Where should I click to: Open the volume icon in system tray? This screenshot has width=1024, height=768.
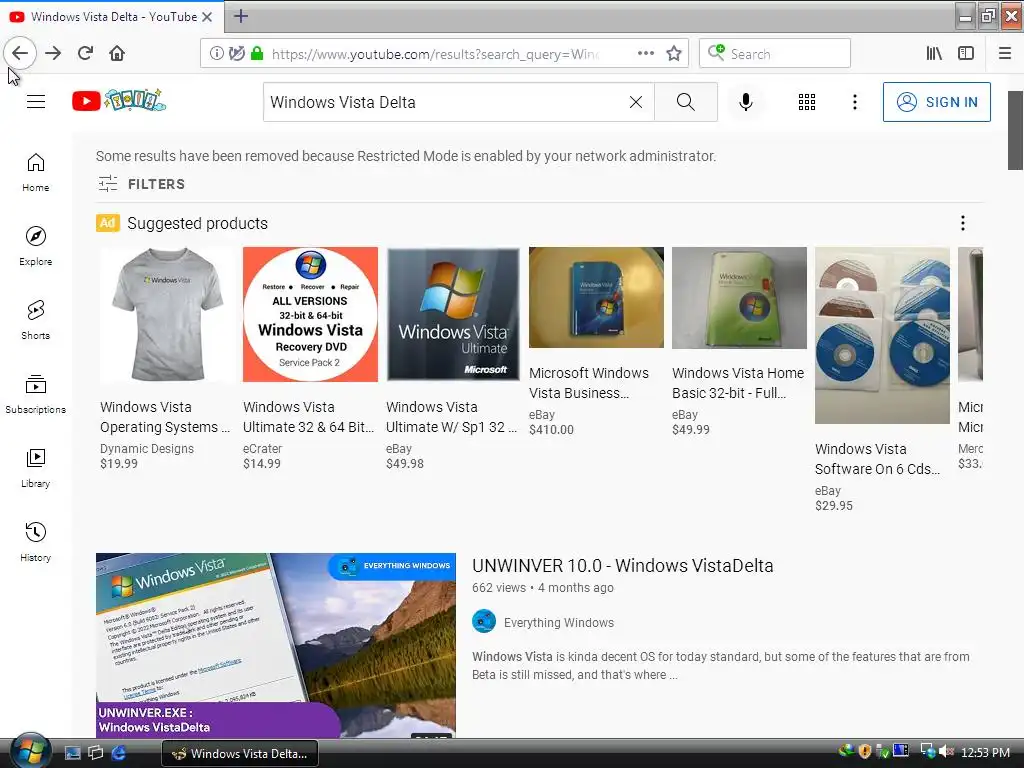946,752
